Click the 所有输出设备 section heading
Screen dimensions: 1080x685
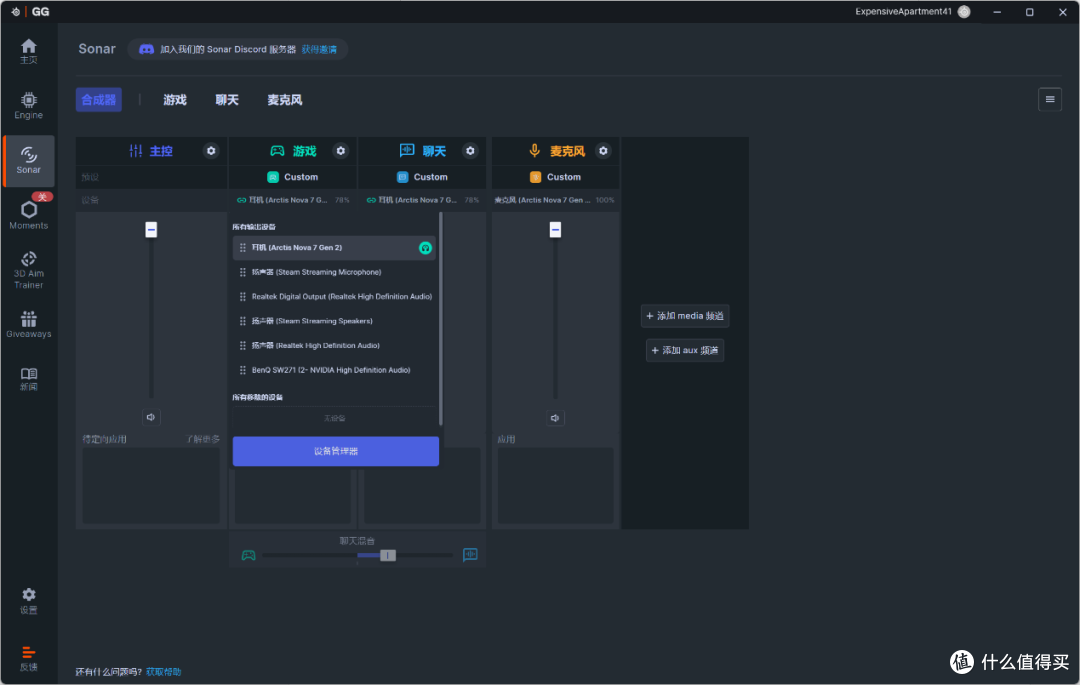coord(253,226)
